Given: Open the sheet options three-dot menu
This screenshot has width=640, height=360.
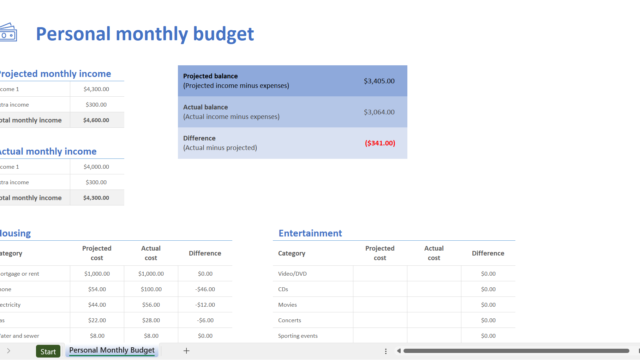Looking at the screenshot, I should pos(385,351).
